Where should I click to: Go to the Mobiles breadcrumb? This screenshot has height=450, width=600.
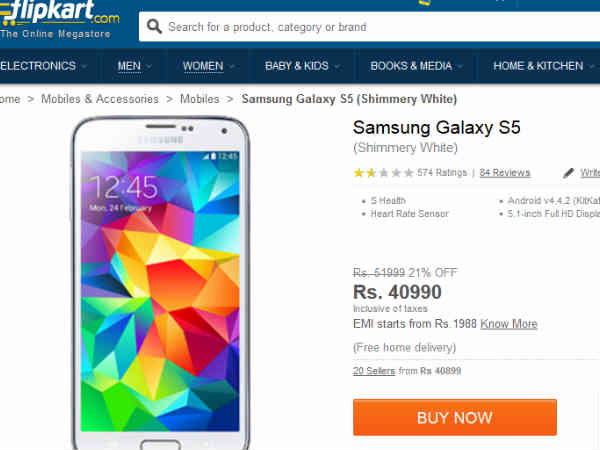click(x=200, y=99)
